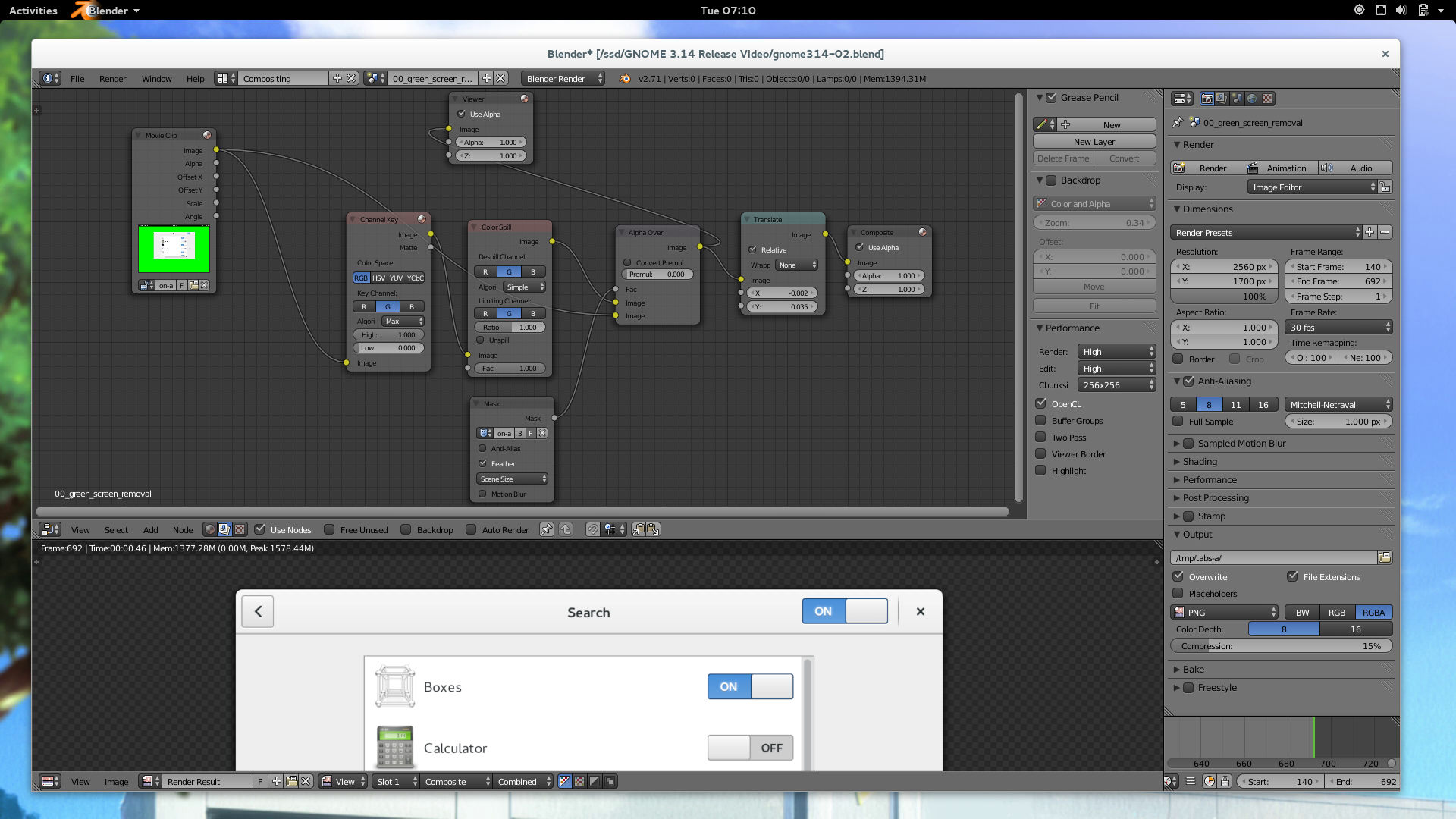
Task: Show color and alpha channels icon in image editor
Action: (x=565, y=781)
